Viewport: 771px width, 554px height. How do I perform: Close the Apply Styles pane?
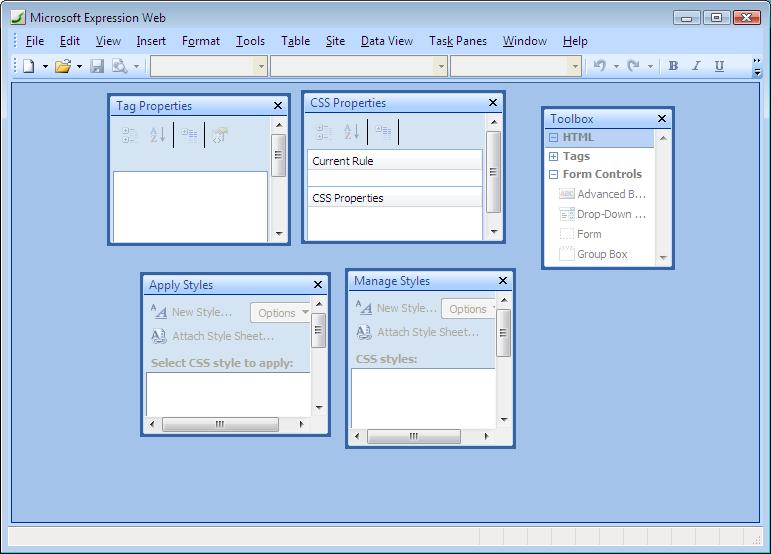tap(318, 285)
